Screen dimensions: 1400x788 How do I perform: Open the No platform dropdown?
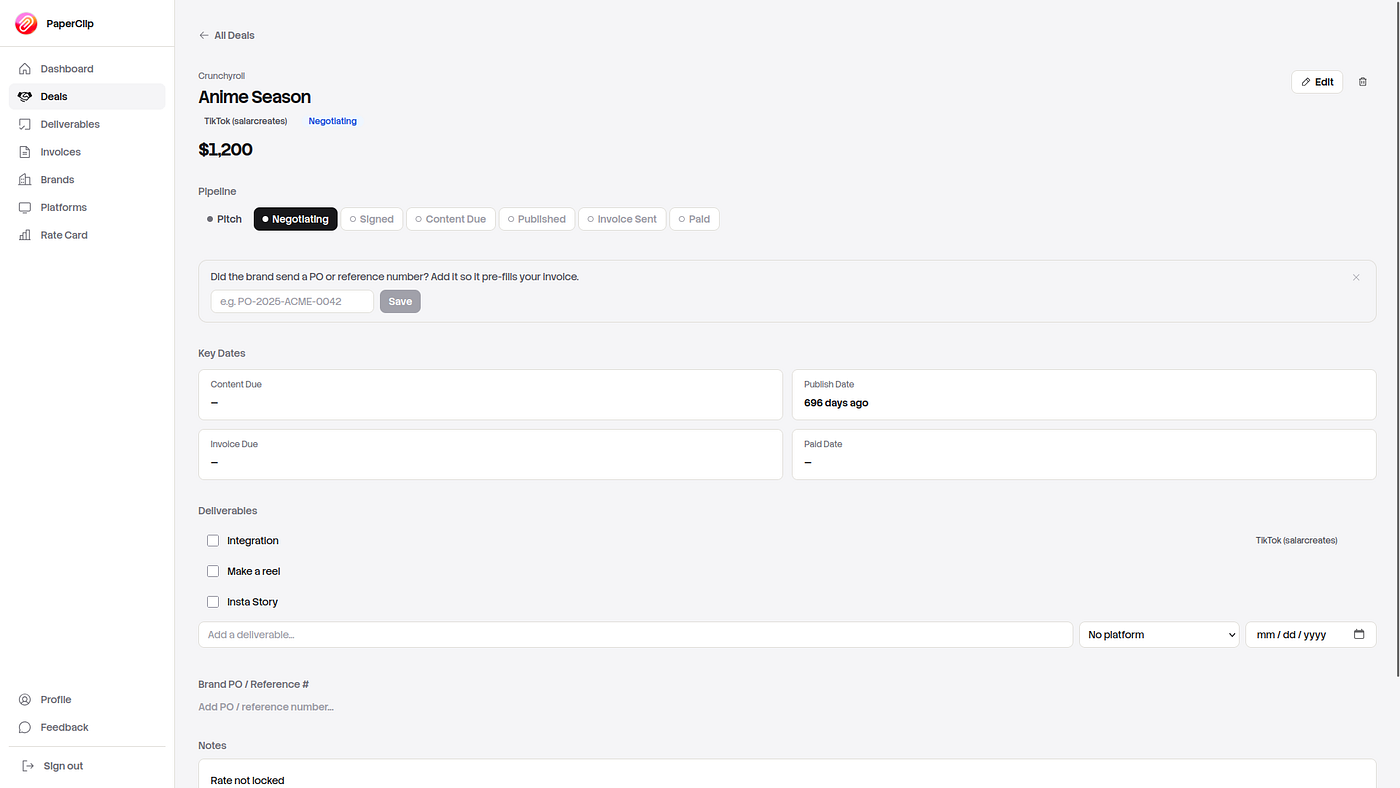point(1159,635)
